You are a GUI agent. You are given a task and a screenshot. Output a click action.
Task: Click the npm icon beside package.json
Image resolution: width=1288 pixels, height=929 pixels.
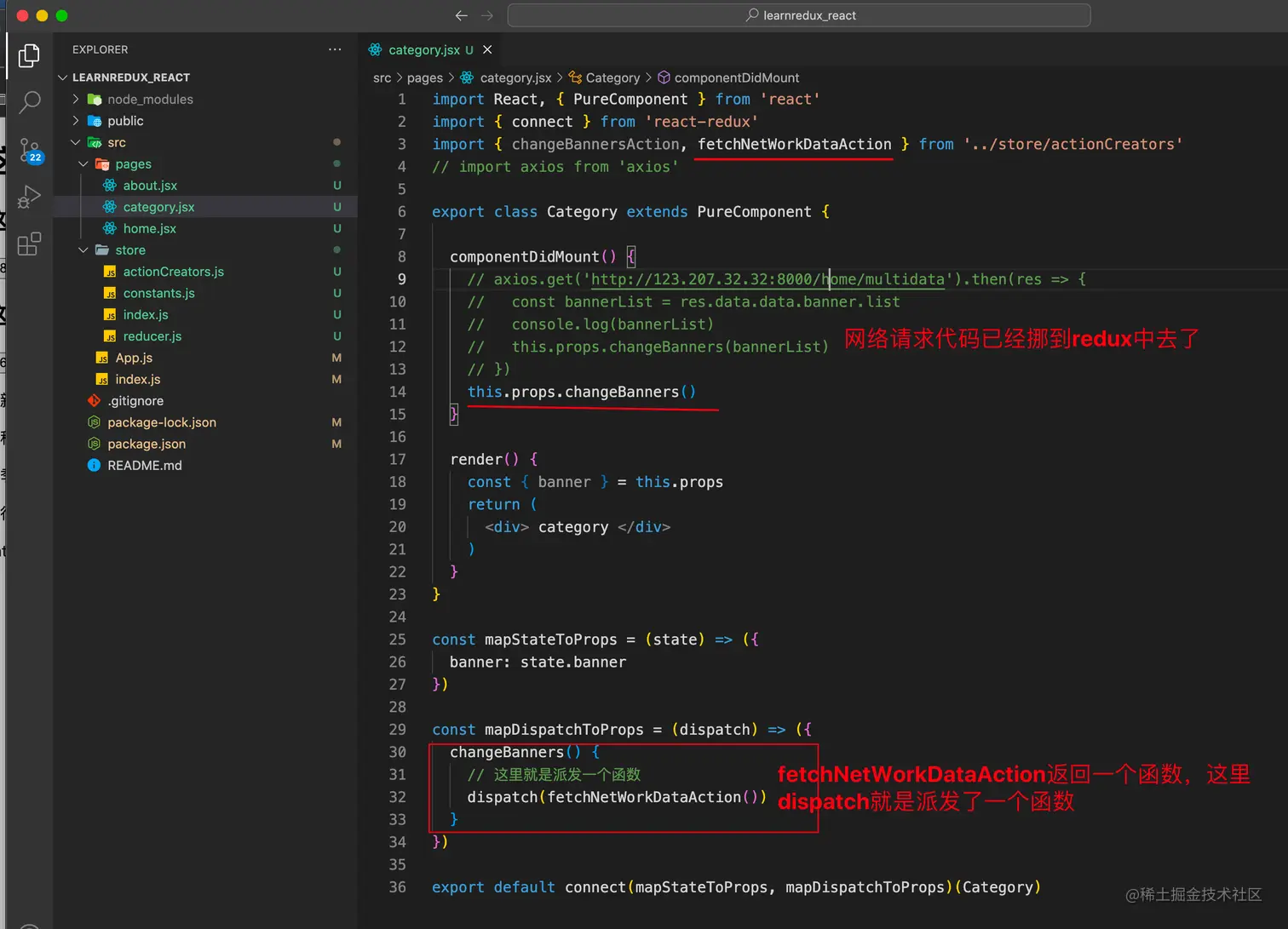[95, 444]
